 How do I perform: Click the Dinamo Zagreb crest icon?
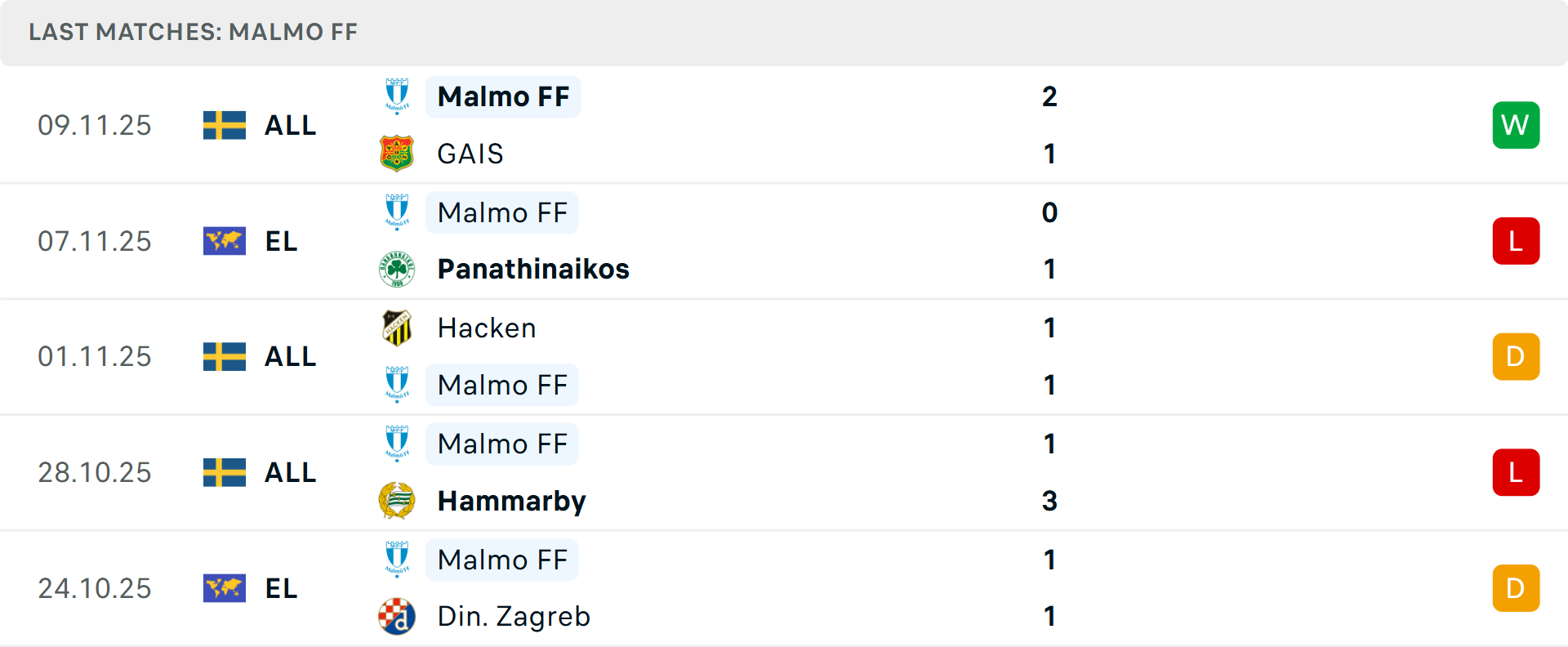pyautogui.click(x=397, y=616)
